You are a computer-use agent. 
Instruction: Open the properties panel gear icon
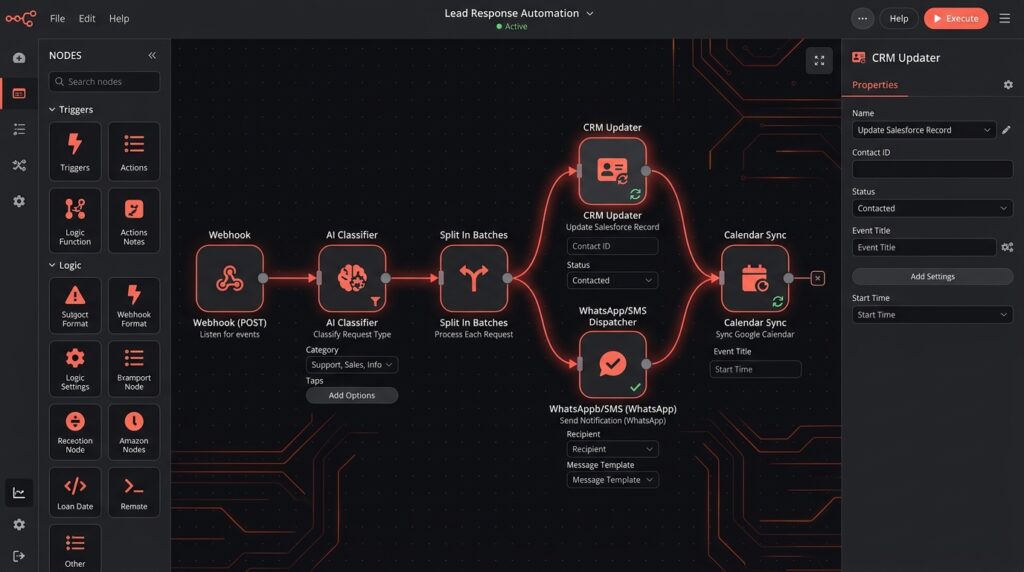[x=1008, y=85]
